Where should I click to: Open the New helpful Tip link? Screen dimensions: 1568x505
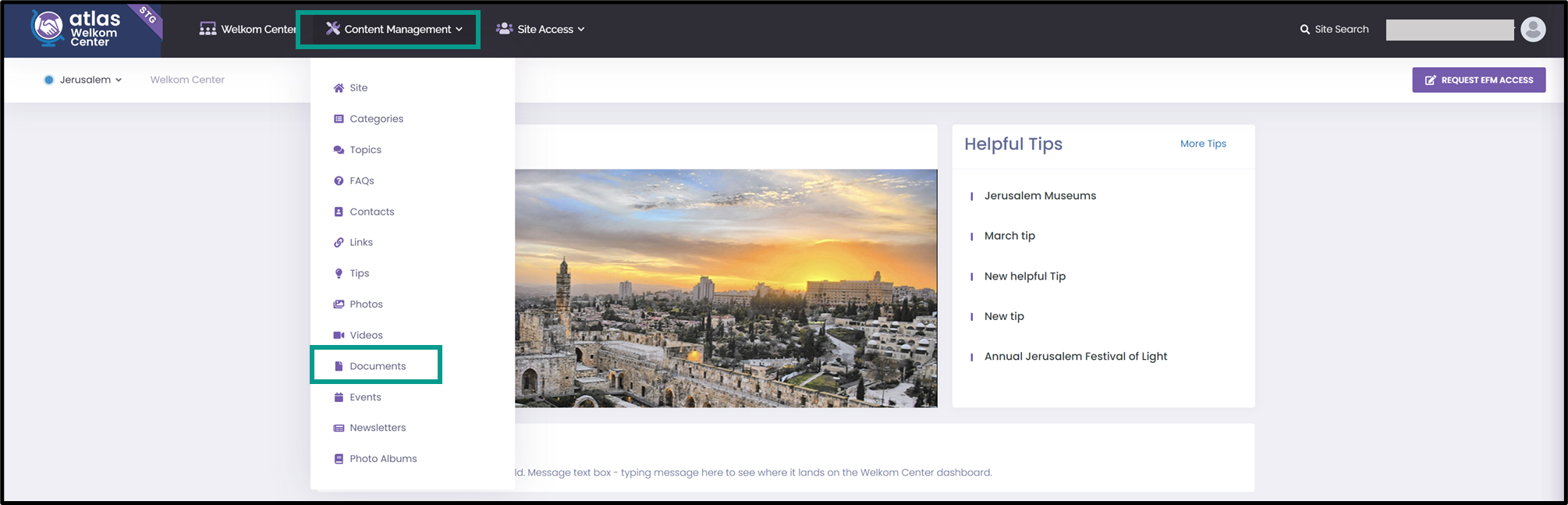point(1025,276)
